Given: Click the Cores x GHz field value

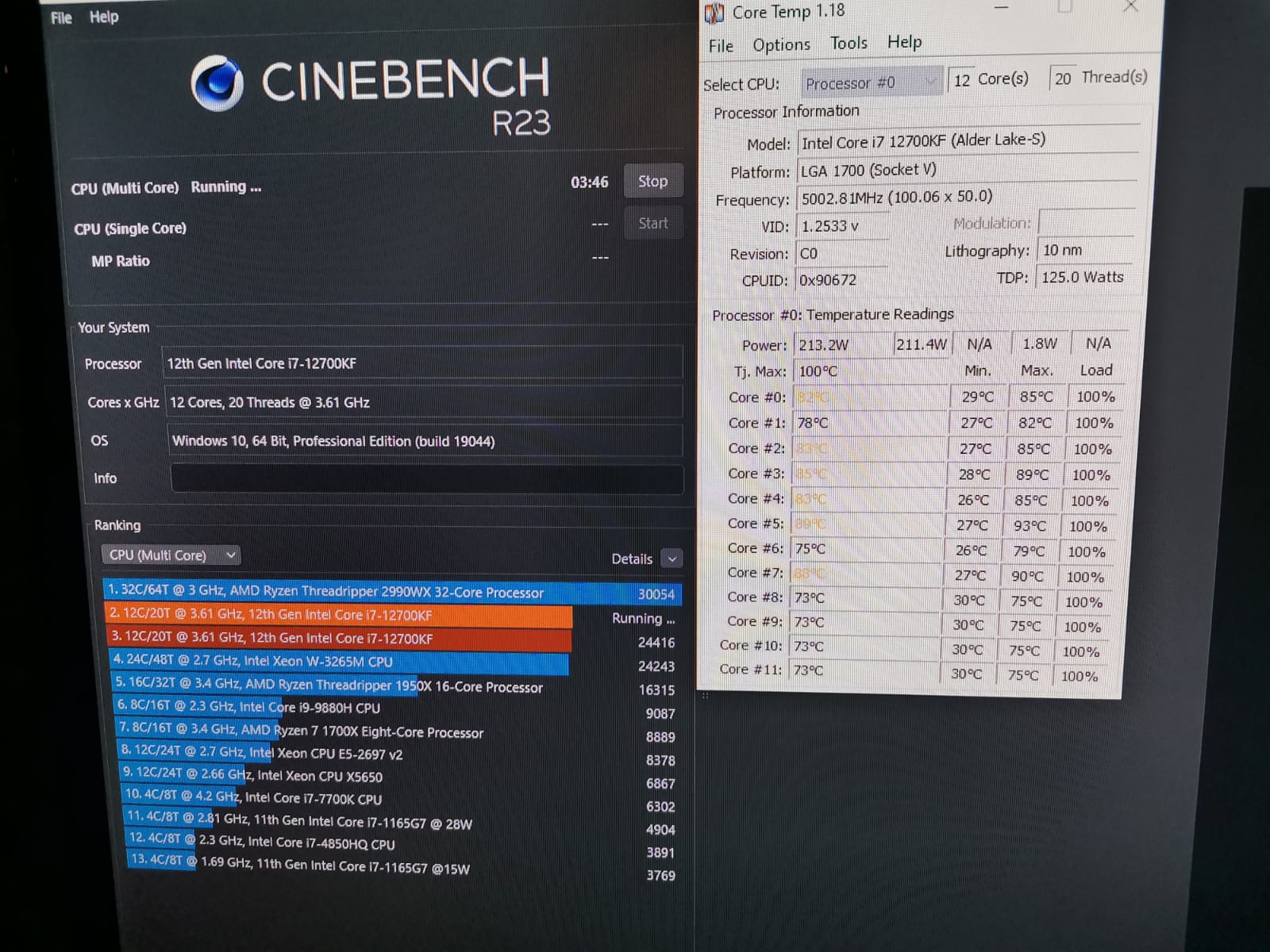Looking at the screenshot, I should coord(424,401).
